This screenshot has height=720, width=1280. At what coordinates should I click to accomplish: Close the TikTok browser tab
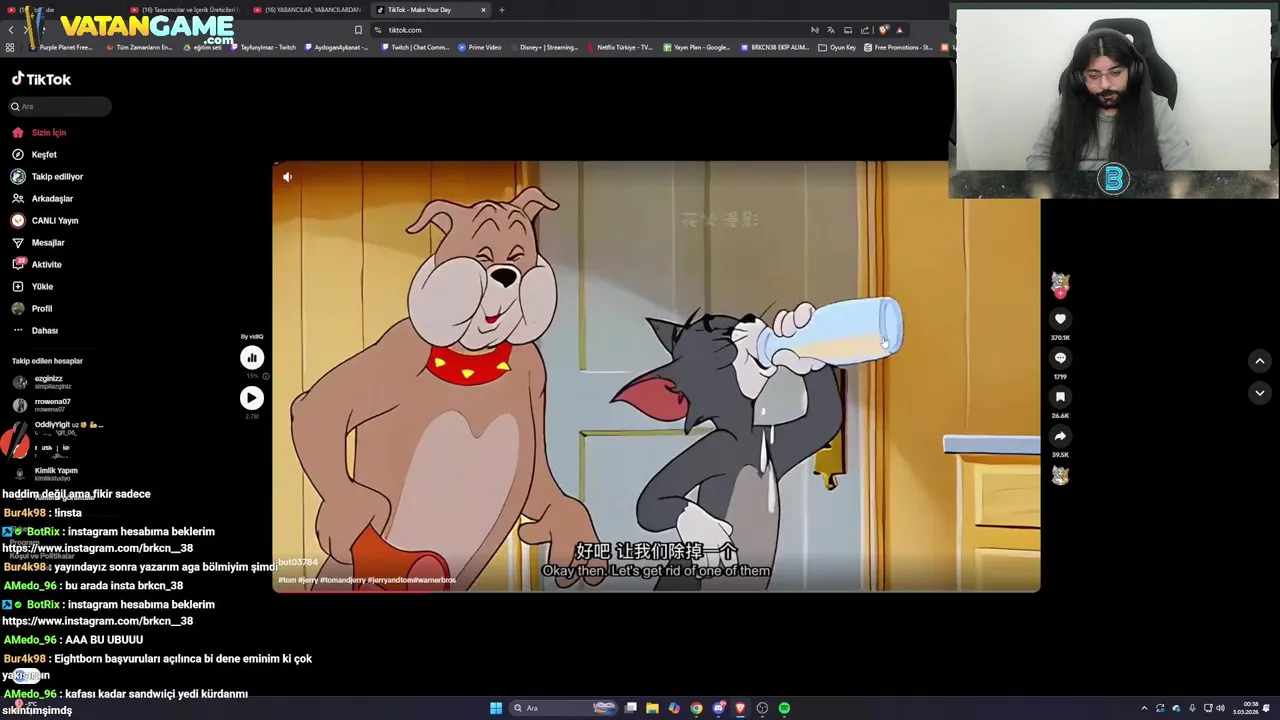point(483,10)
